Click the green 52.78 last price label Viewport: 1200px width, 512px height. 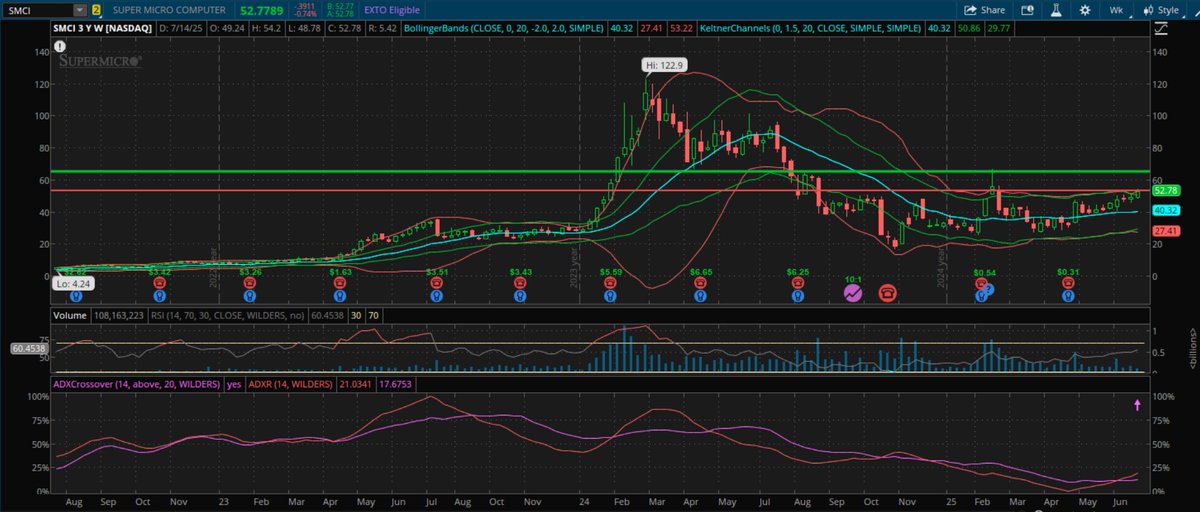[1167, 190]
